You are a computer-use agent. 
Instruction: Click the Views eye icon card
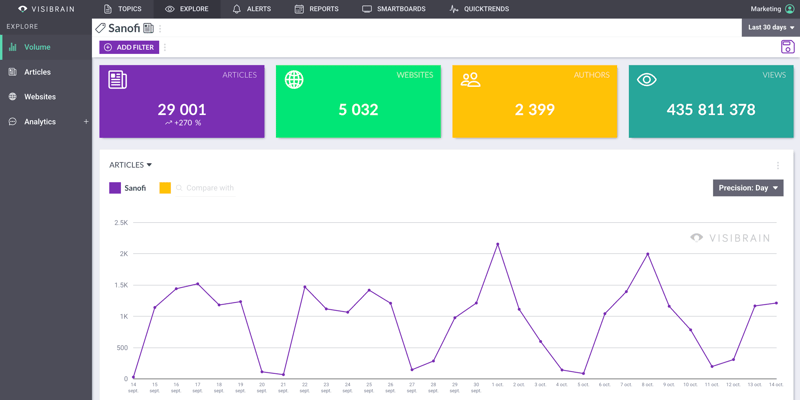tap(647, 80)
